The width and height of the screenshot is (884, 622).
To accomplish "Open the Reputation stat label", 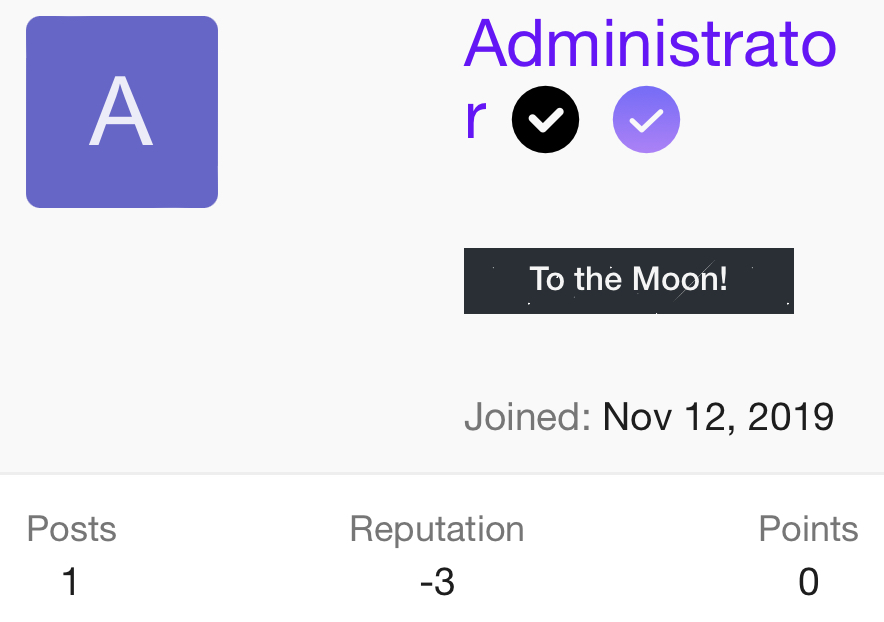I will tap(436, 529).
